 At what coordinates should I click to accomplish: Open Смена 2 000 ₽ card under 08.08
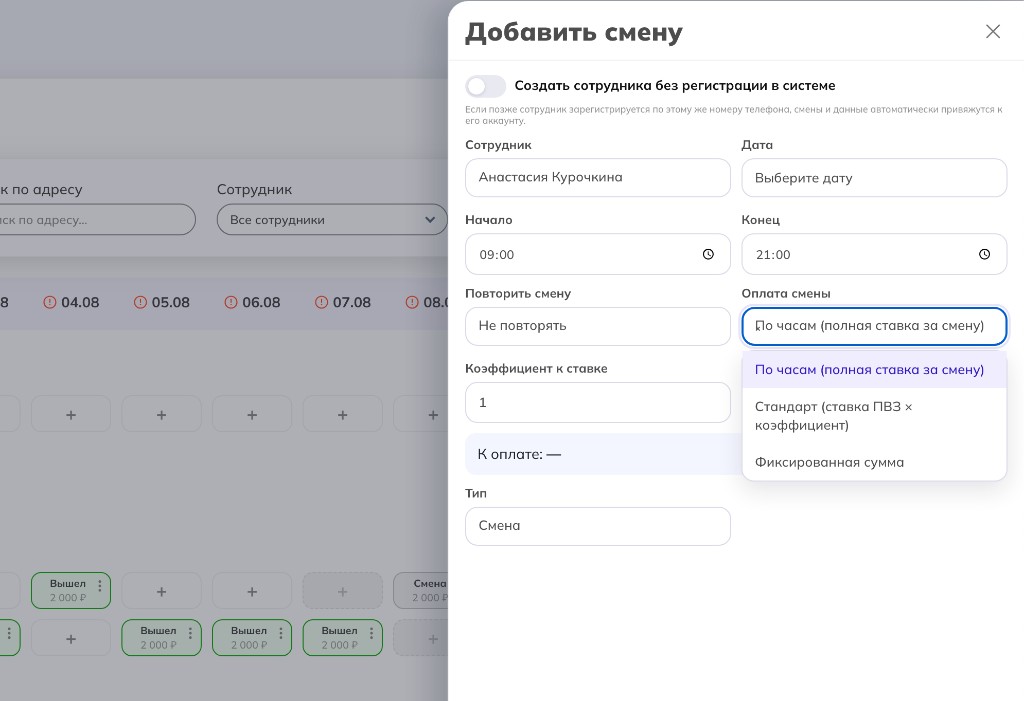point(421,591)
